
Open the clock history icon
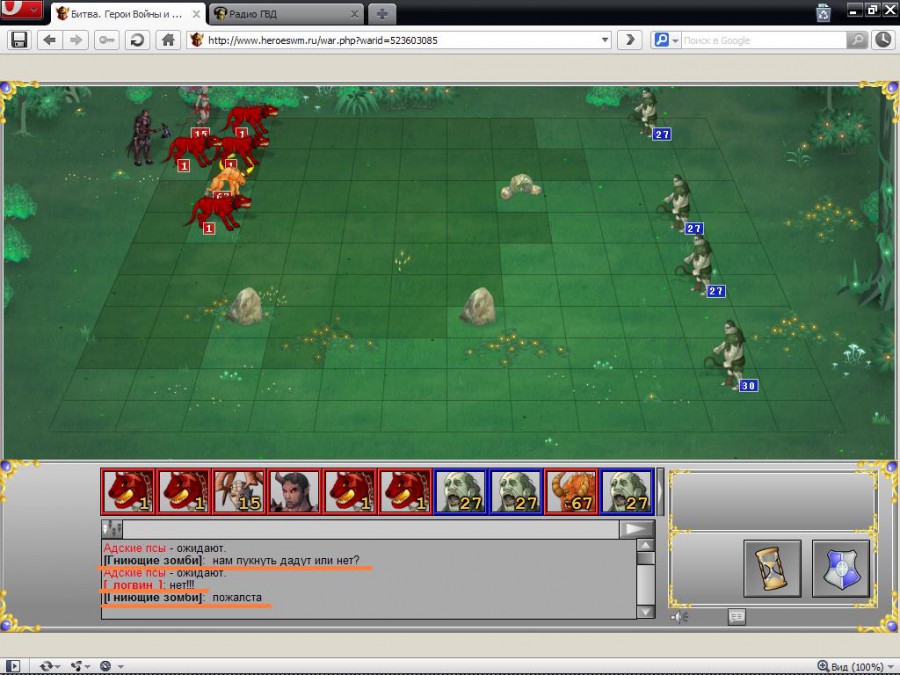[x=883, y=40]
